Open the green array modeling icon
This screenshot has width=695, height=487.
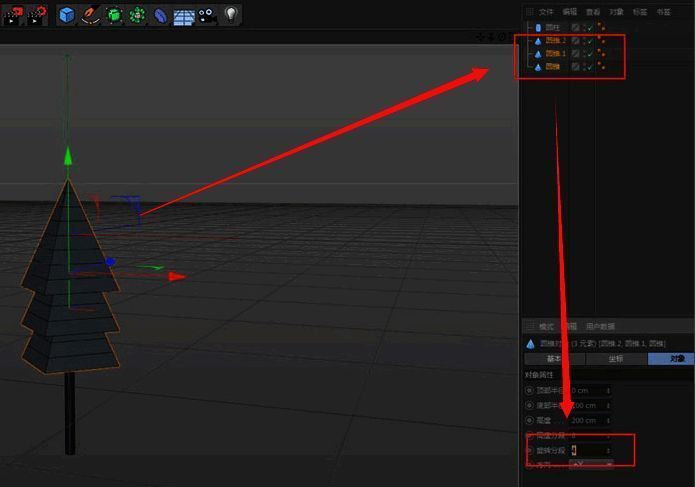pyautogui.click(x=137, y=15)
